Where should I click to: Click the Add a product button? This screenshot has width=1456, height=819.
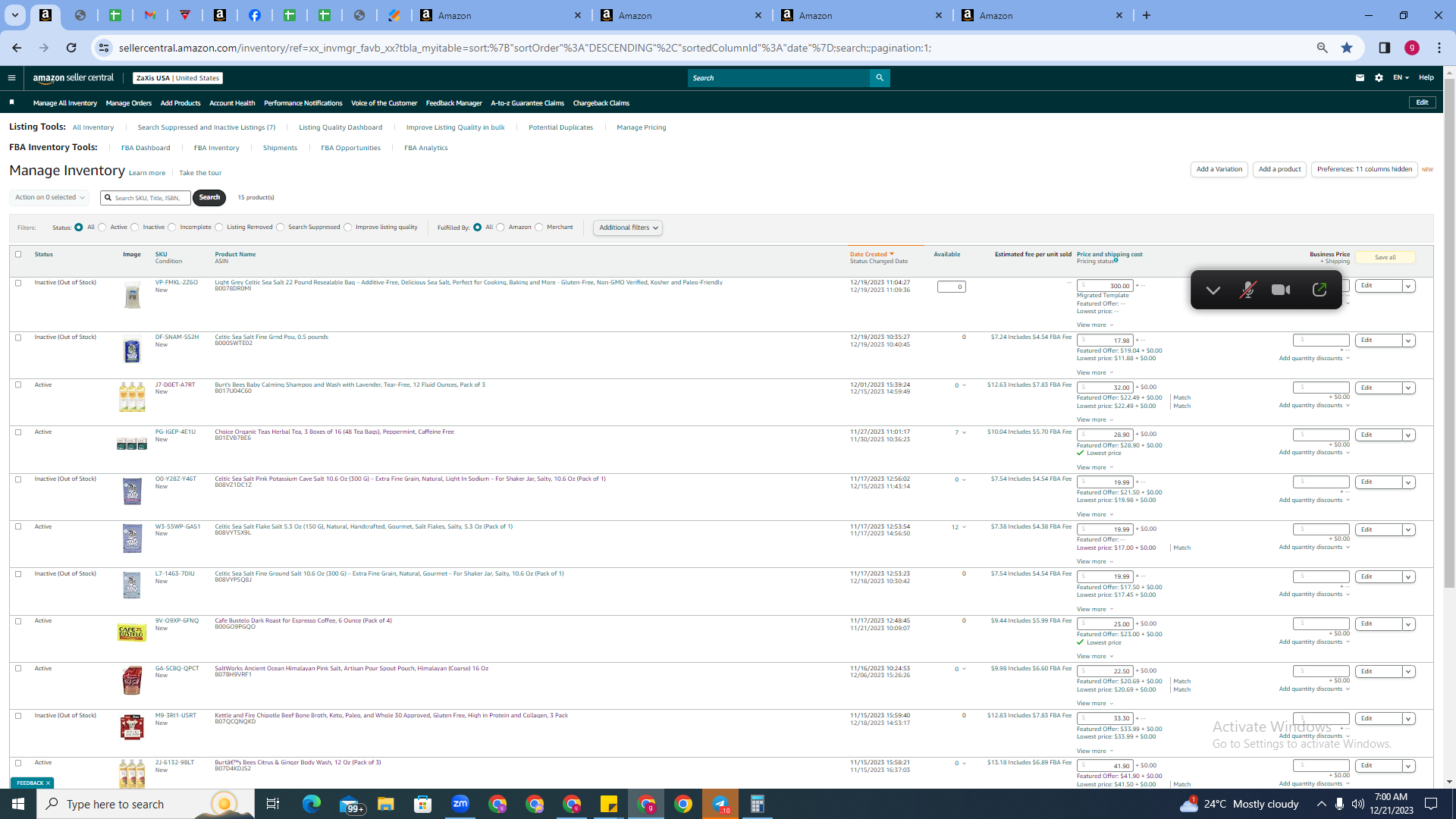1279,169
